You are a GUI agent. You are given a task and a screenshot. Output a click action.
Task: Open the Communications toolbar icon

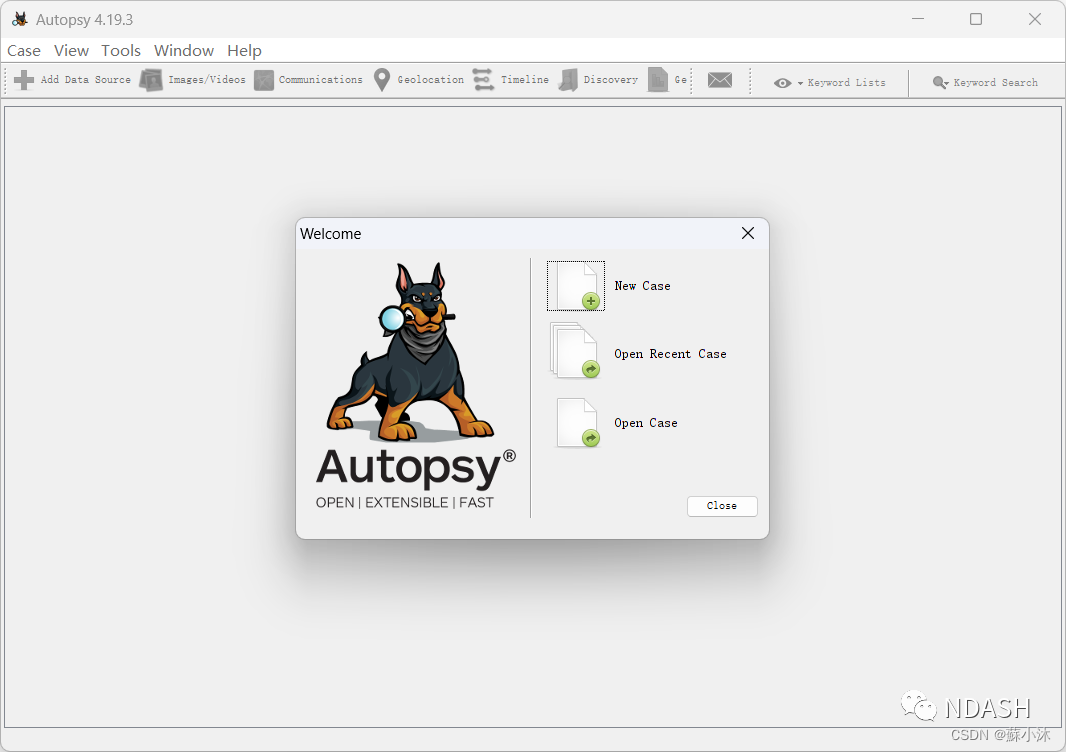tap(264, 80)
